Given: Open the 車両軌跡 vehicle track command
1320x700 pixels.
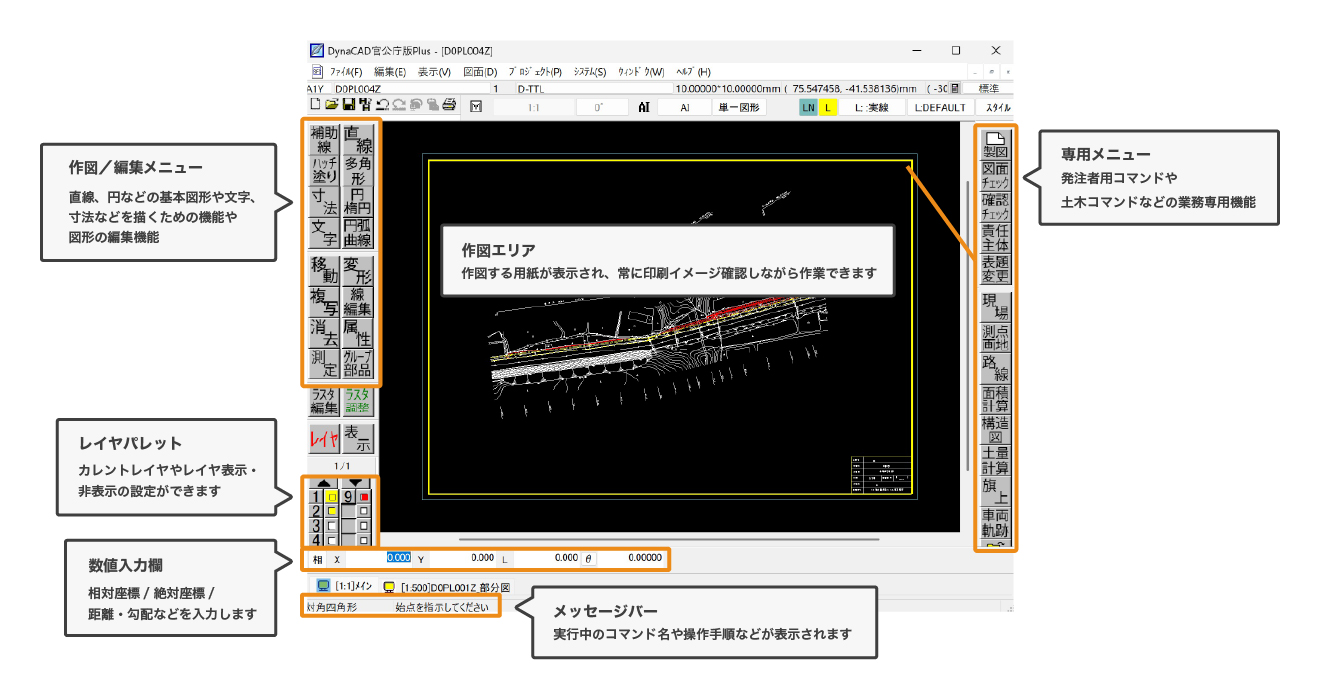Looking at the screenshot, I should coord(995,523).
